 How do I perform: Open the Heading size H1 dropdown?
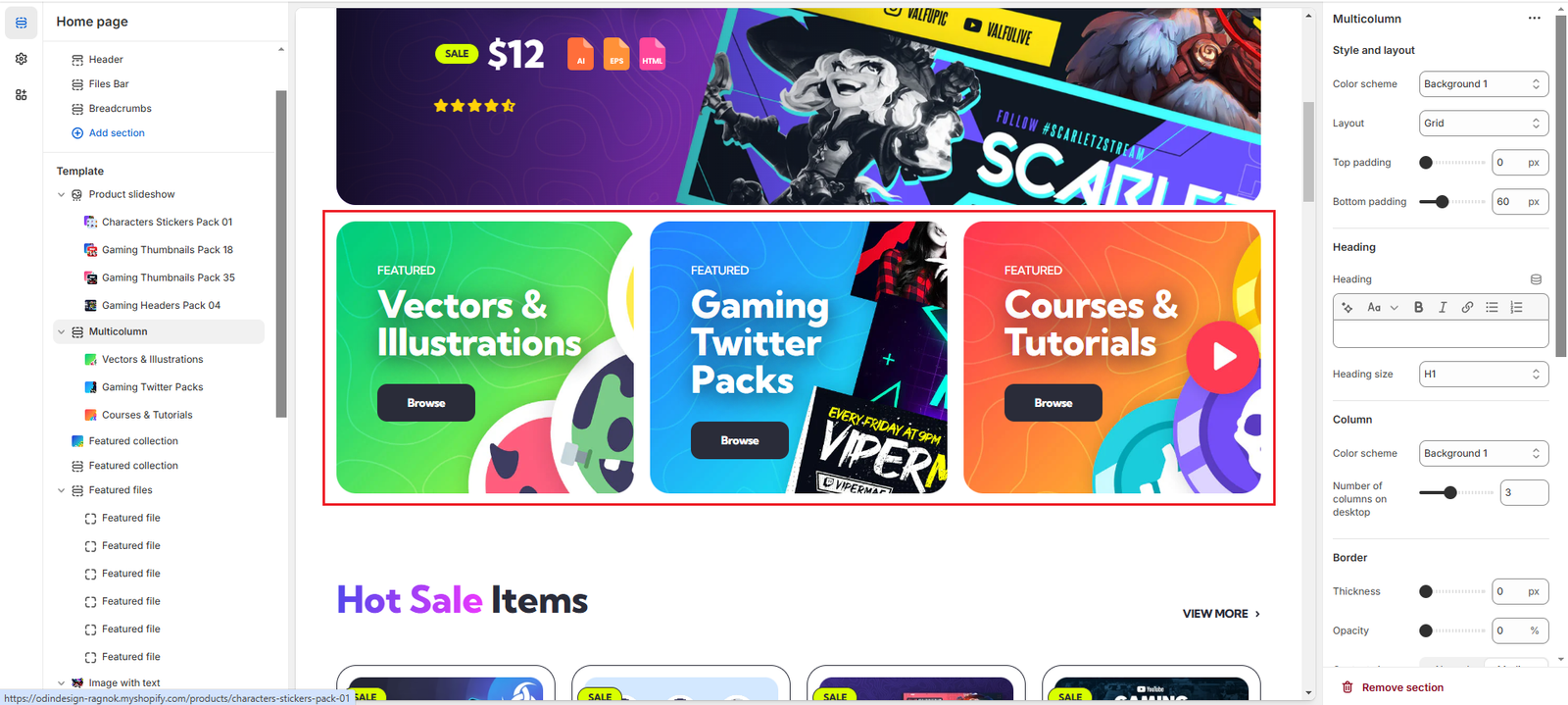pos(1484,375)
